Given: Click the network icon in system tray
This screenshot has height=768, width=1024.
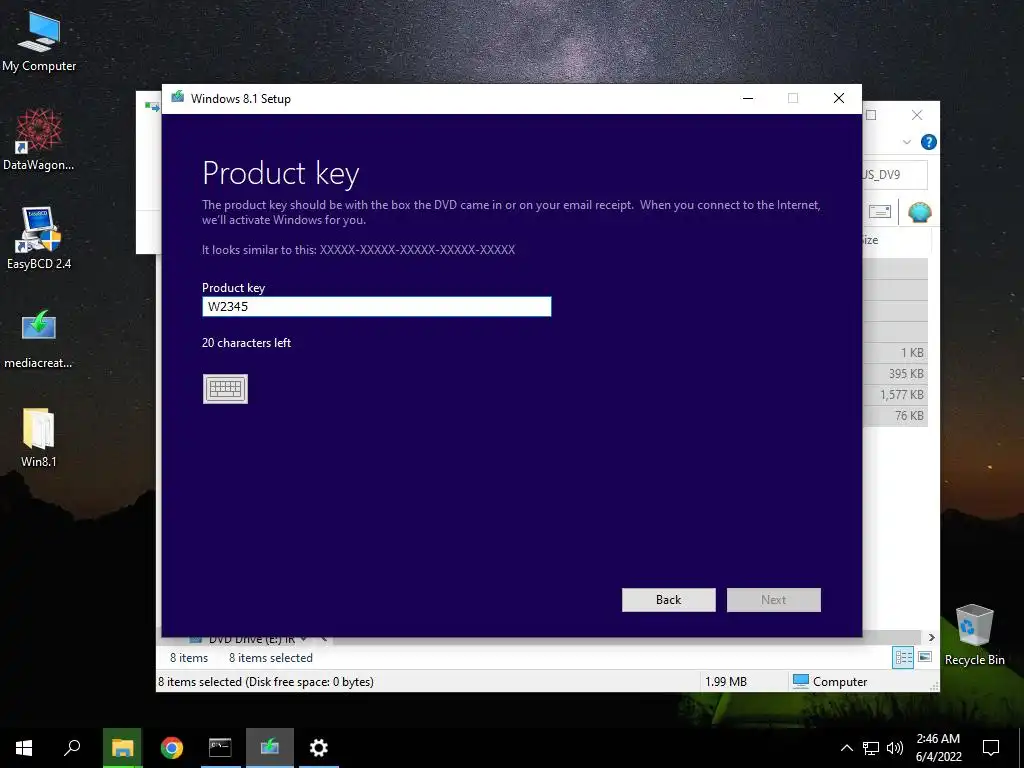Looking at the screenshot, I should pyautogui.click(x=871, y=748).
